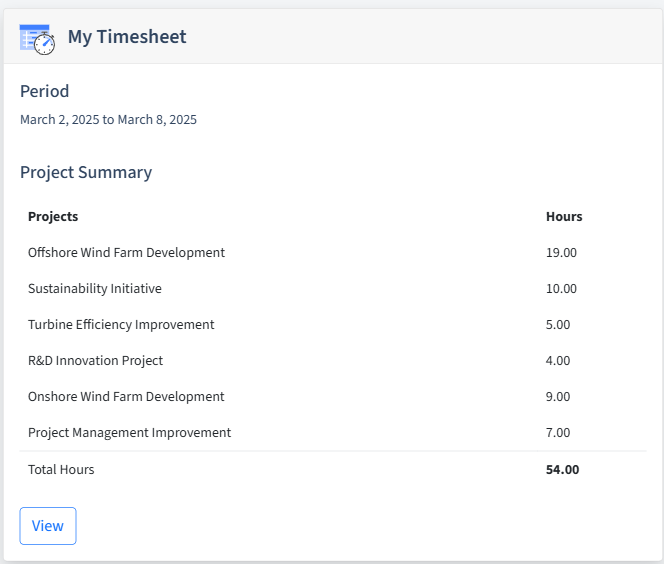This screenshot has height=564, width=664.
Task: Click the 9.00 hours value
Action: click(x=558, y=396)
